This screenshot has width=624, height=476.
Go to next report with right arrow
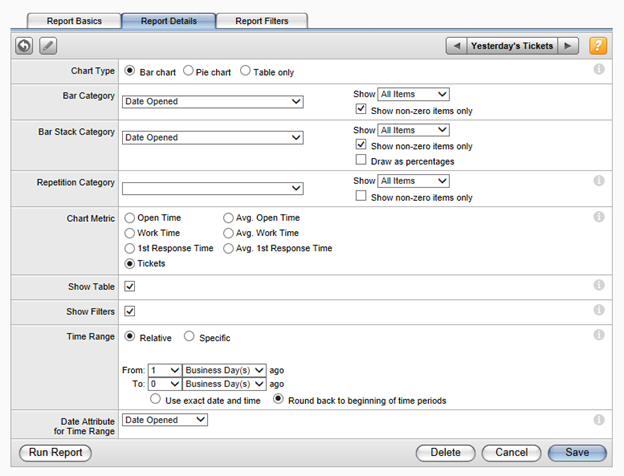pyautogui.click(x=568, y=46)
